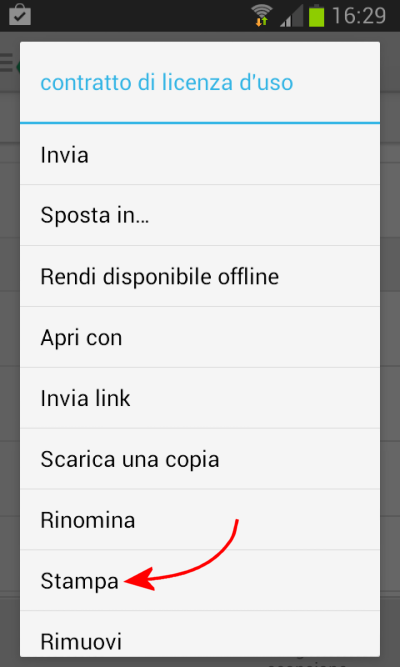Select Scarica una copia

coord(200,459)
